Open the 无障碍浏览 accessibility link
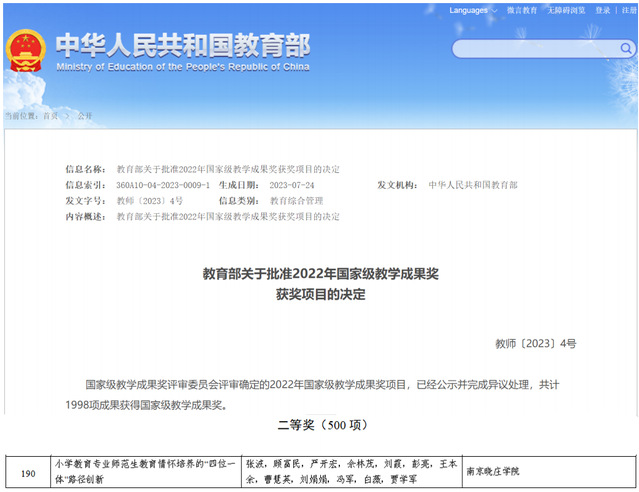The height and width of the screenshot is (492, 639). [566, 11]
